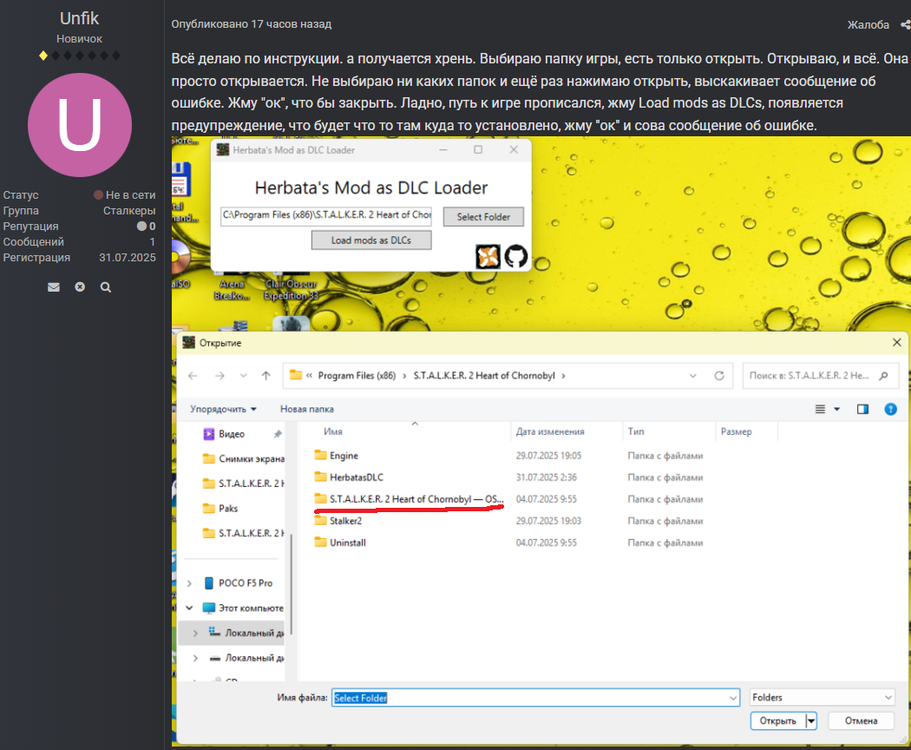This screenshot has width=911, height=750.
Task: Click the Новая папка toolbar item
Action: pos(307,409)
